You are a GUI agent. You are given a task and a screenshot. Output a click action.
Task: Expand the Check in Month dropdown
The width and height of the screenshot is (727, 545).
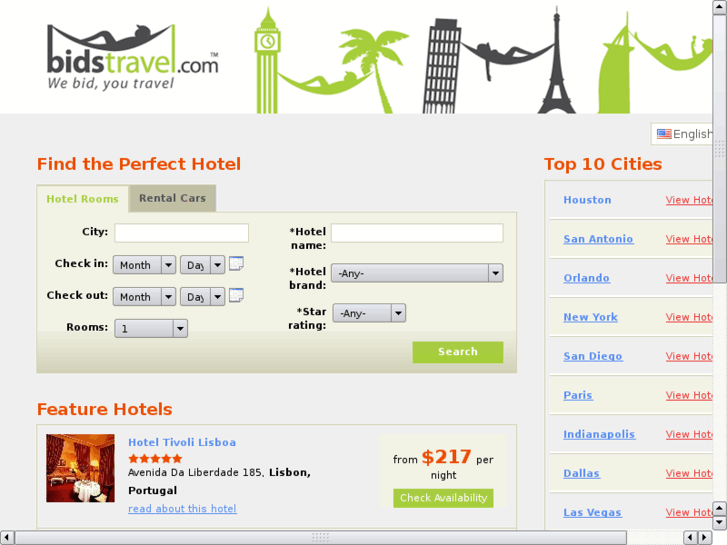click(144, 265)
